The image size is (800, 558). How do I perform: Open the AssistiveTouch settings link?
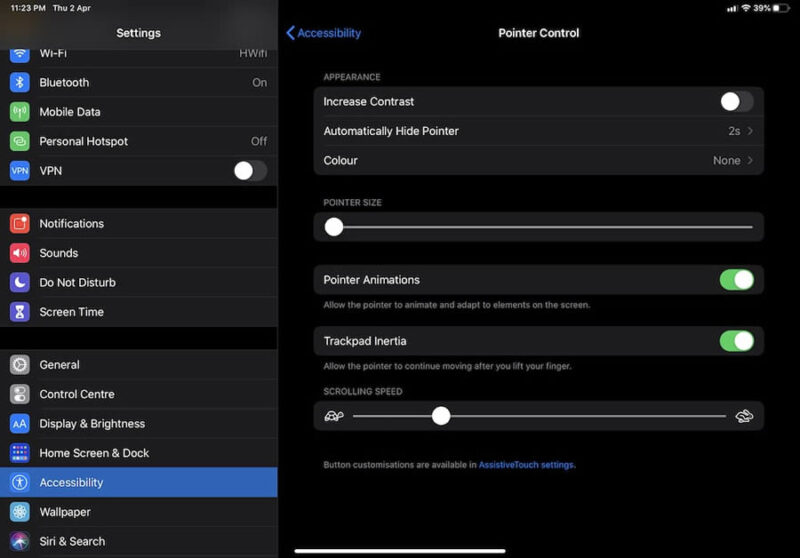click(526, 465)
